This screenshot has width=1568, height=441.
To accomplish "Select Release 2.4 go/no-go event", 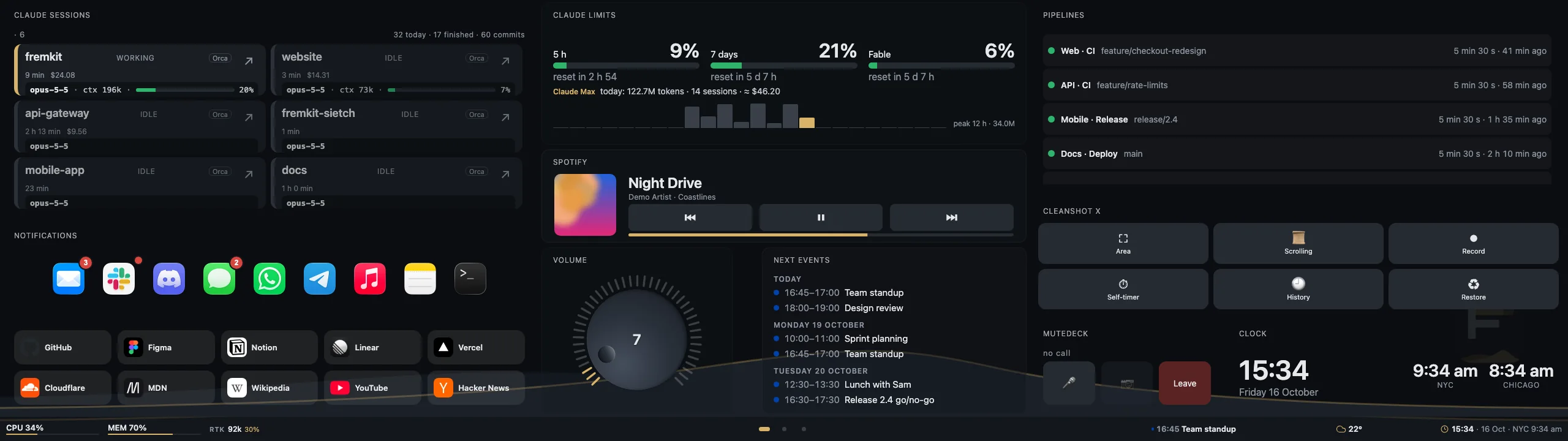I will [x=854, y=400].
